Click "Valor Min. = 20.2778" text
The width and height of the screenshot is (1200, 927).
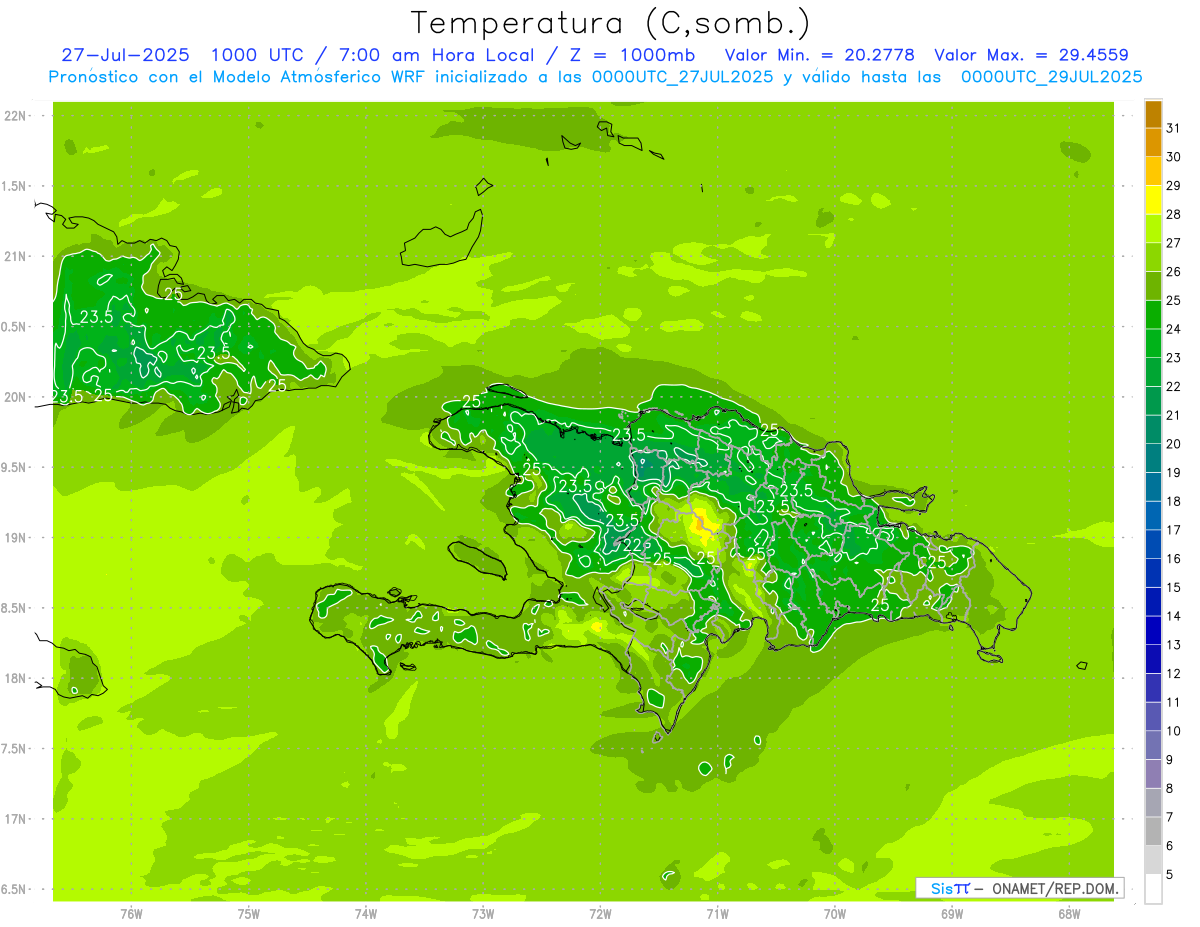click(x=819, y=55)
